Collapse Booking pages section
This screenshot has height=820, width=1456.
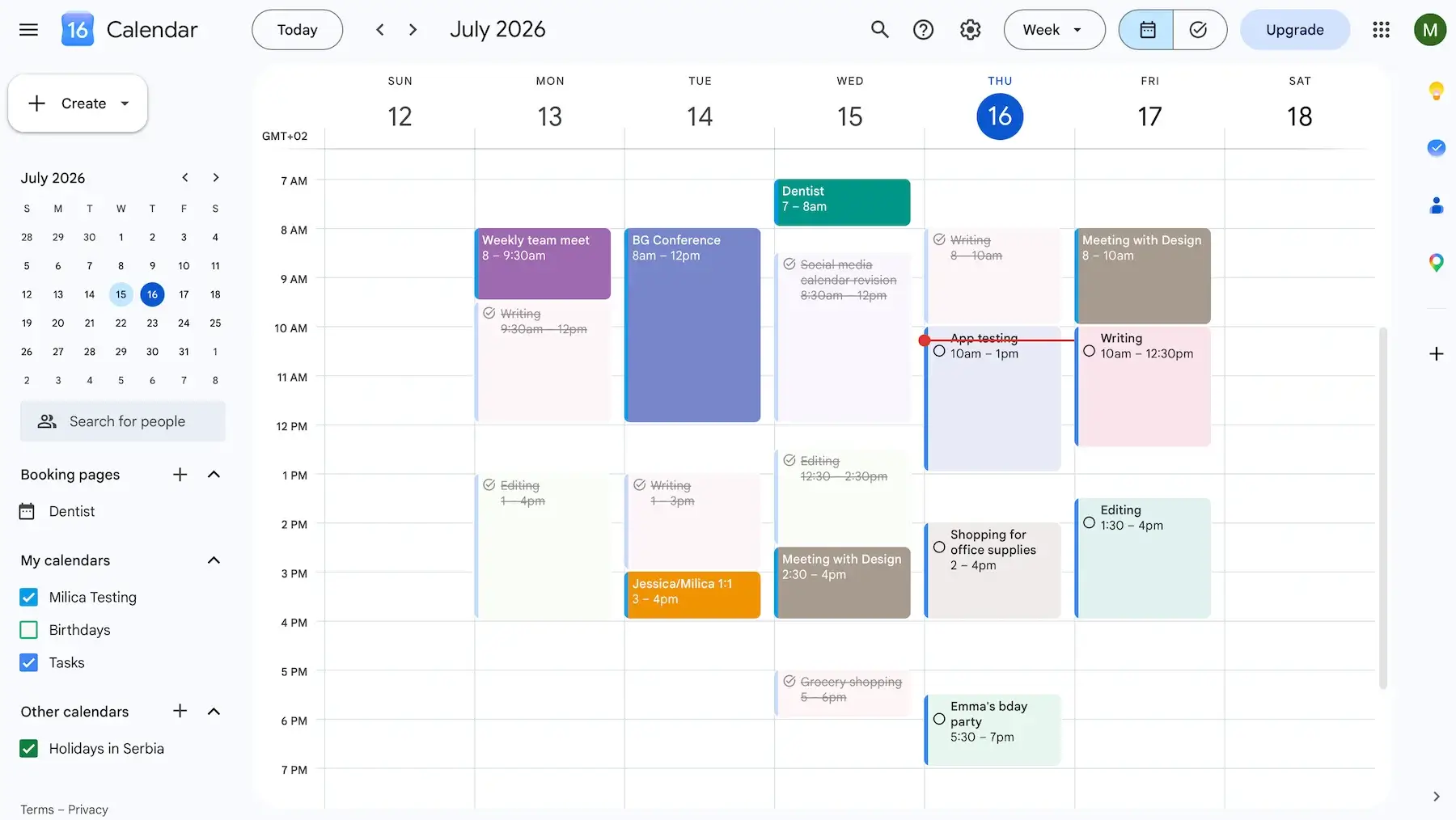point(214,475)
